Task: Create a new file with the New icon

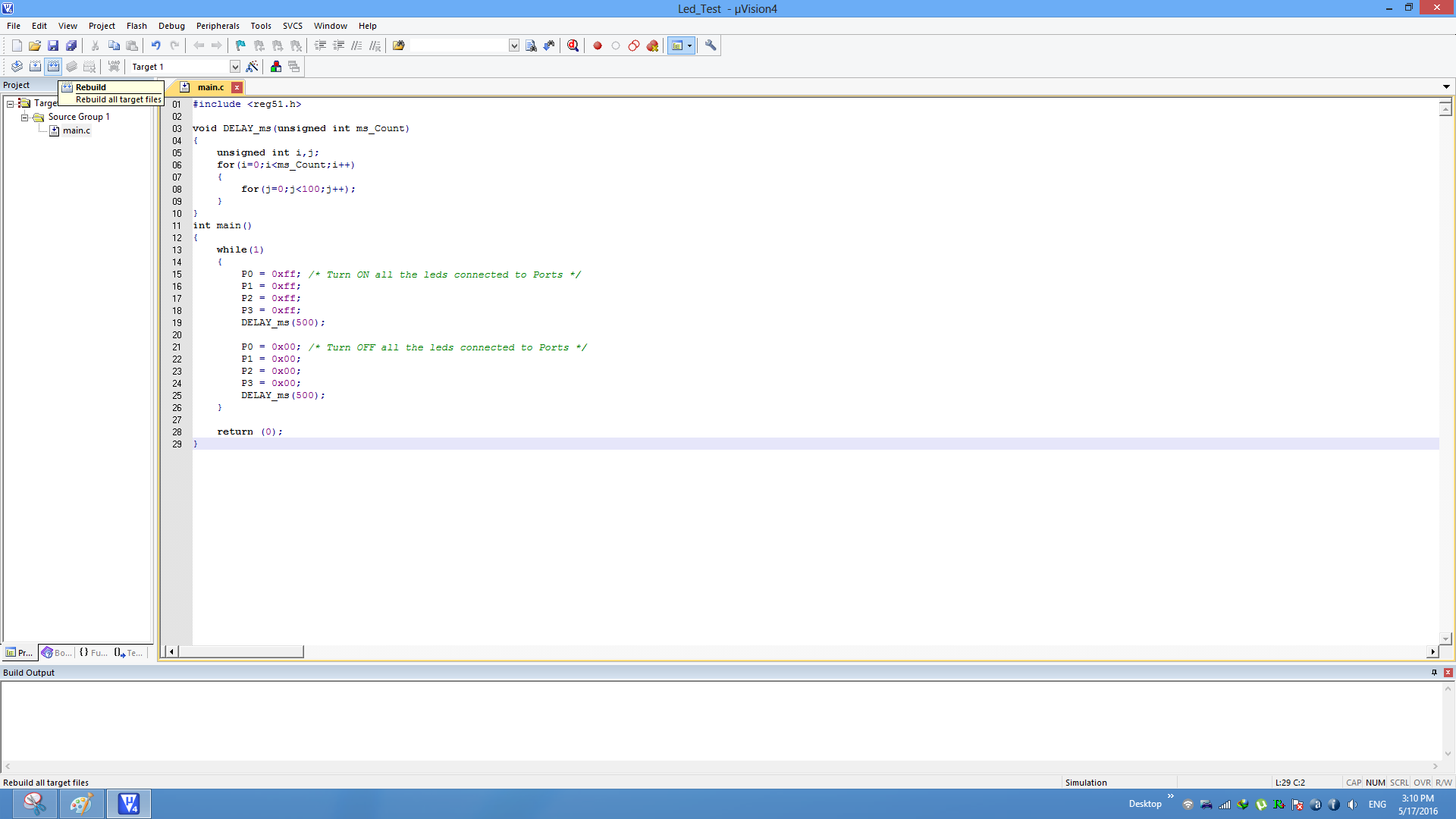Action: pyautogui.click(x=17, y=45)
